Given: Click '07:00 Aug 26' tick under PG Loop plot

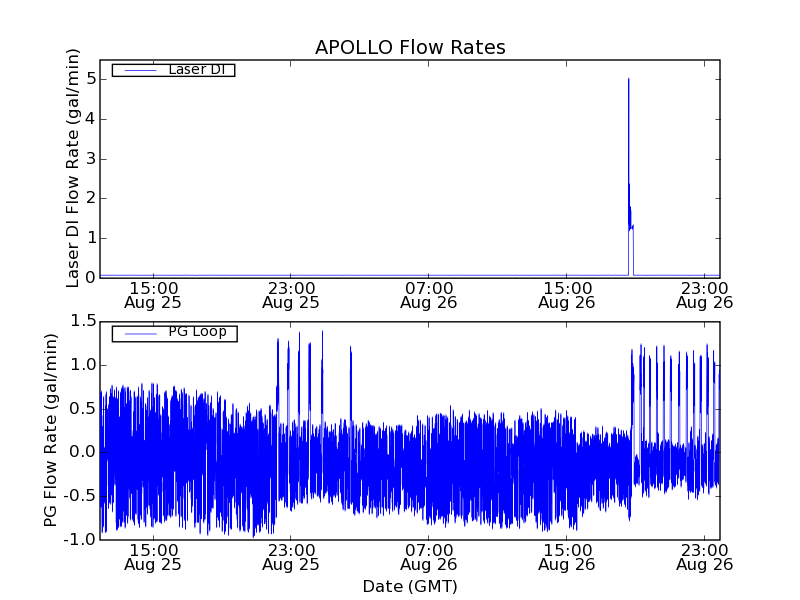Looking at the screenshot, I should tap(429, 557).
